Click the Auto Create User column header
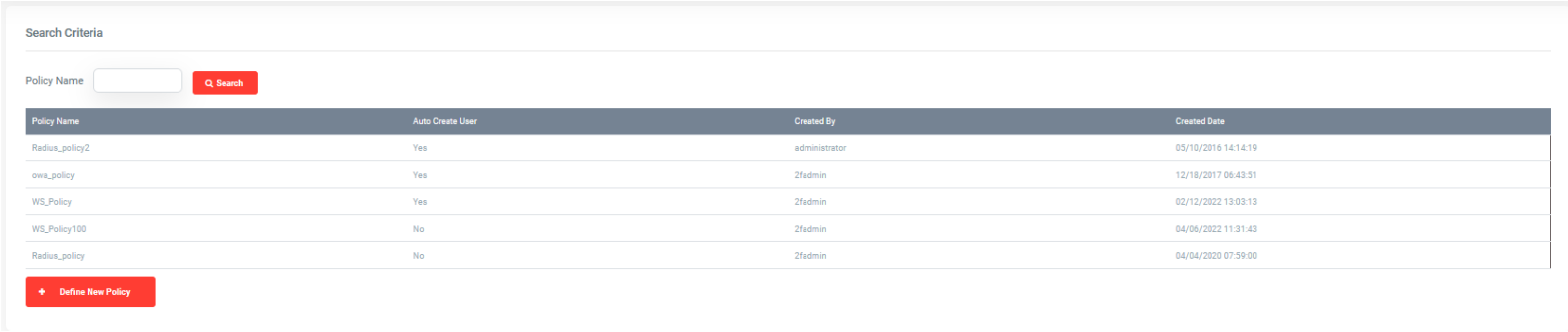 coord(445,121)
